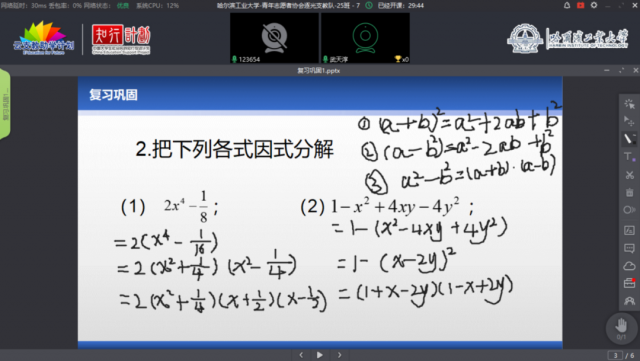The height and width of the screenshot is (361, 640).
Task: Select the scissors cut tool
Action: point(629,175)
